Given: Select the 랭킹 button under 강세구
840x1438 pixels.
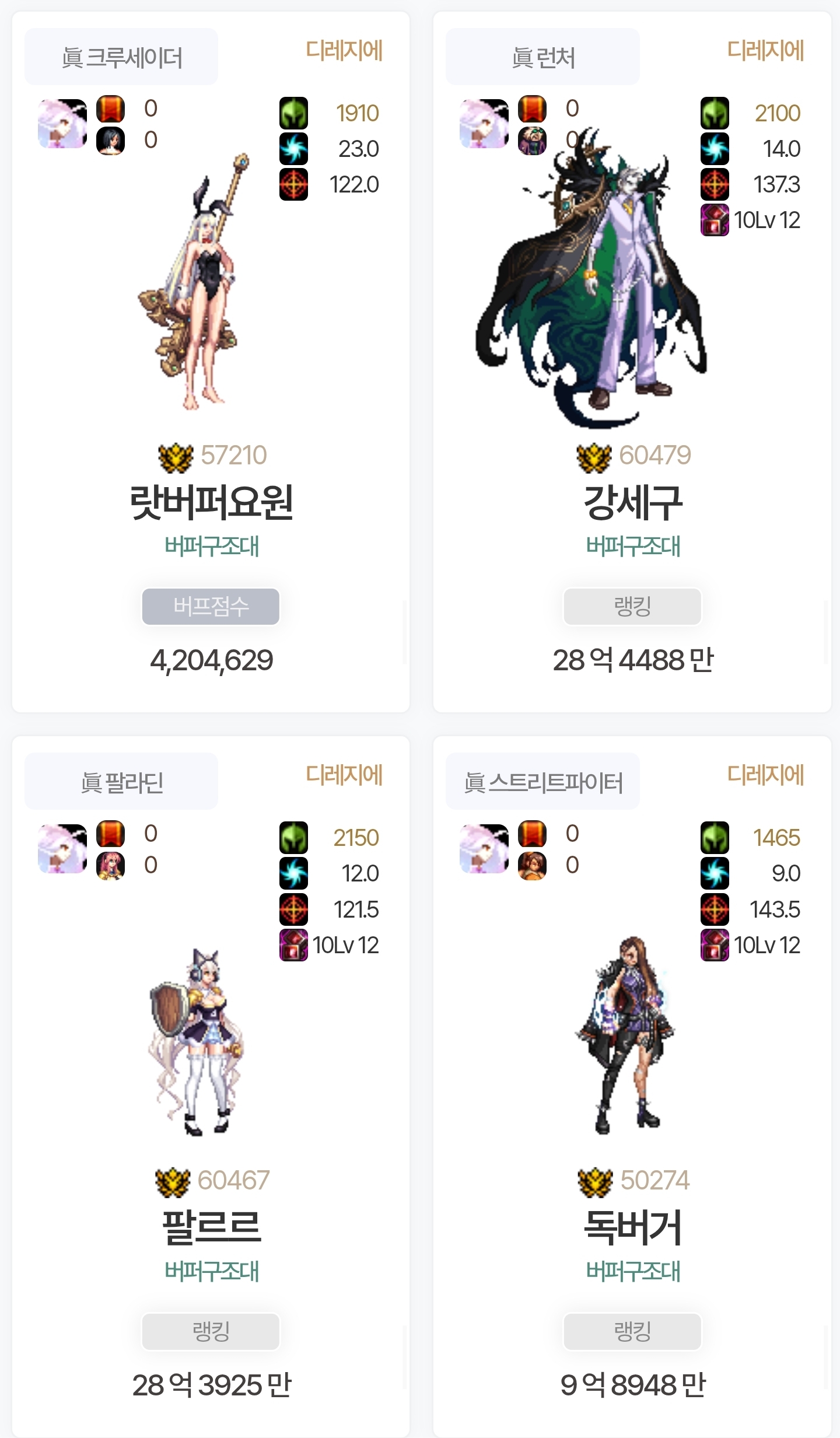Looking at the screenshot, I should pyautogui.click(x=632, y=607).
